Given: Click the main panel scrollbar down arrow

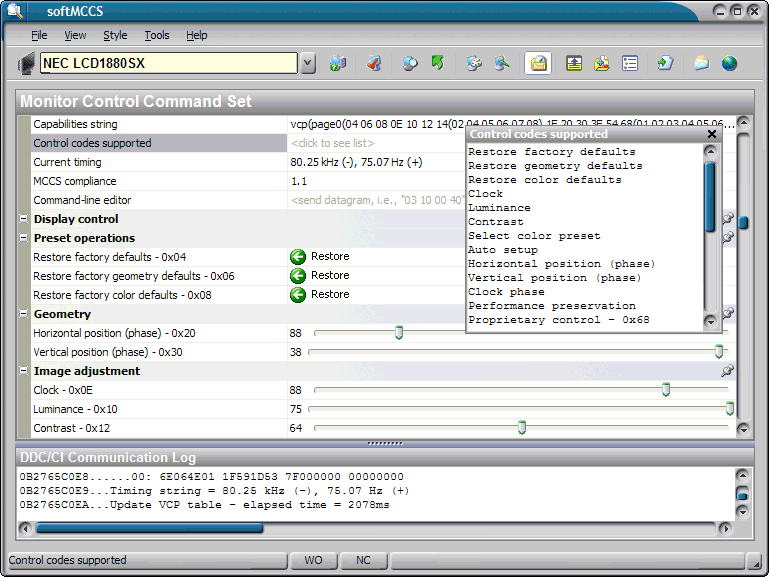Looking at the screenshot, I should pos(743,429).
